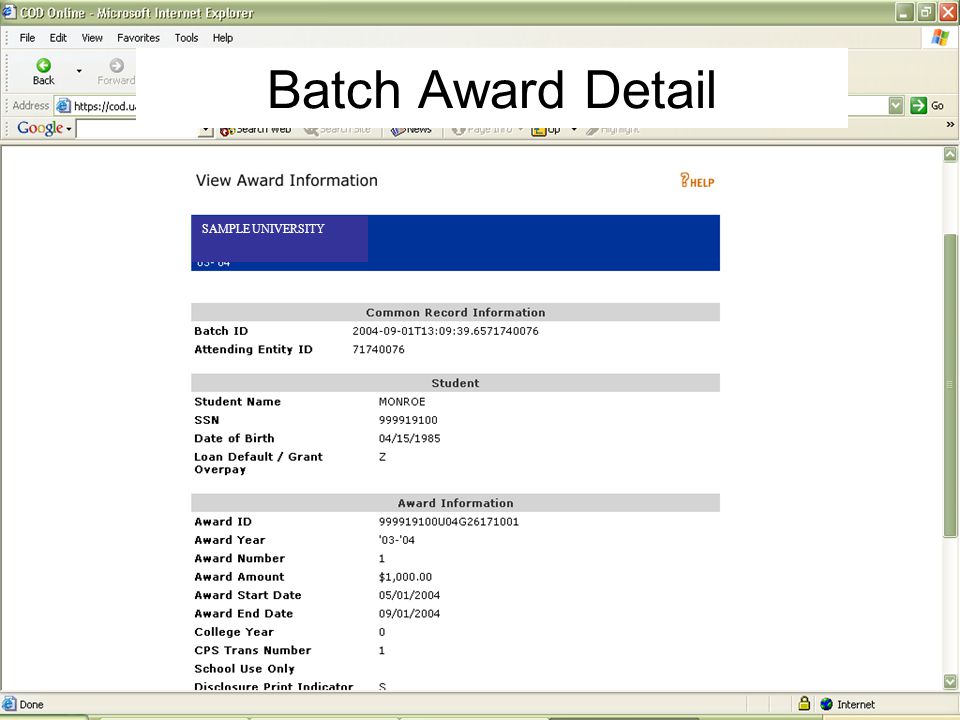Click the page icon in address bar
The height and width of the screenshot is (720, 960).
click(63, 106)
